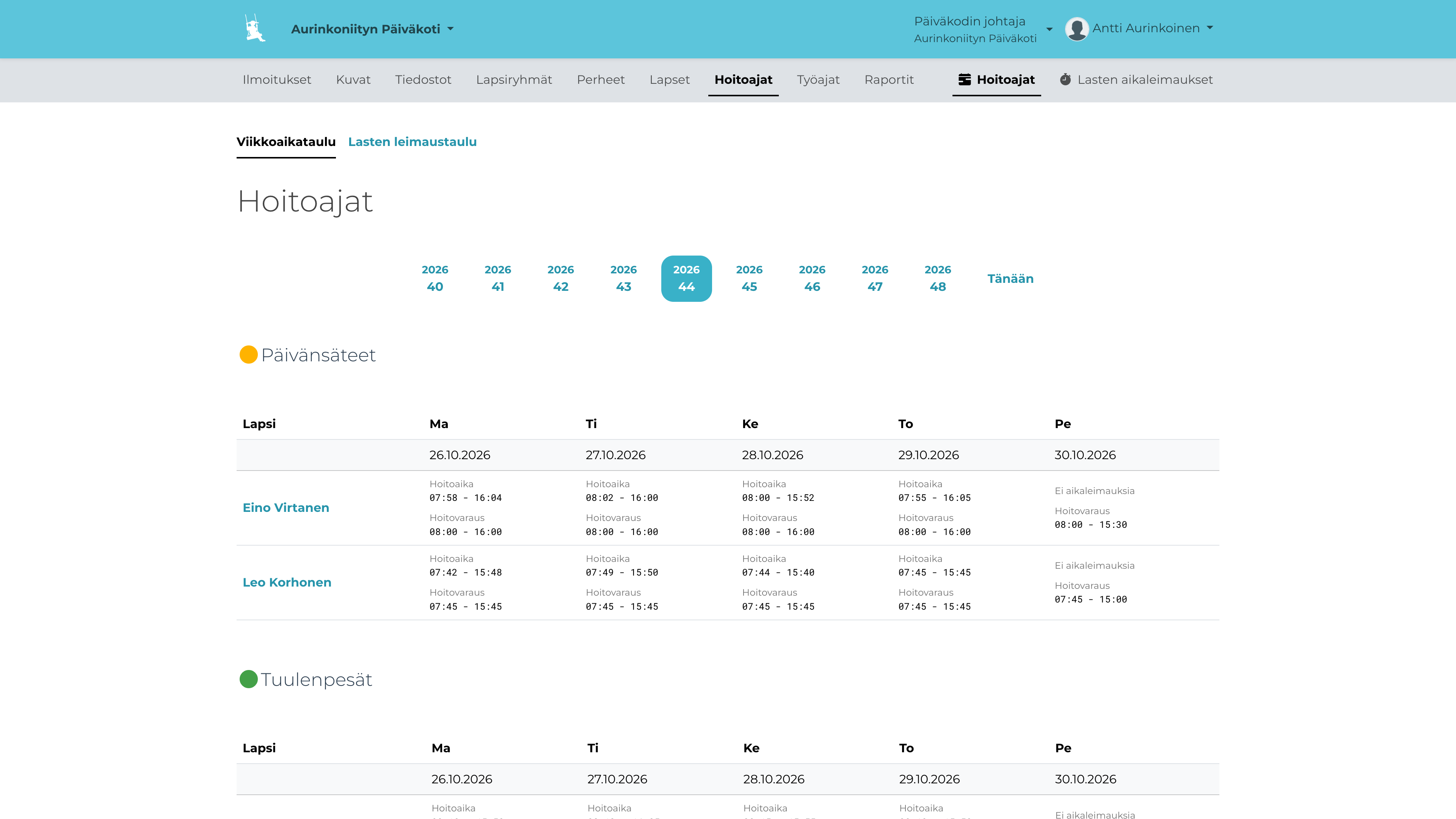This screenshot has height=819, width=1456.
Task: Open Leo Korhonen's profile link
Action: click(x=287, y=582)
